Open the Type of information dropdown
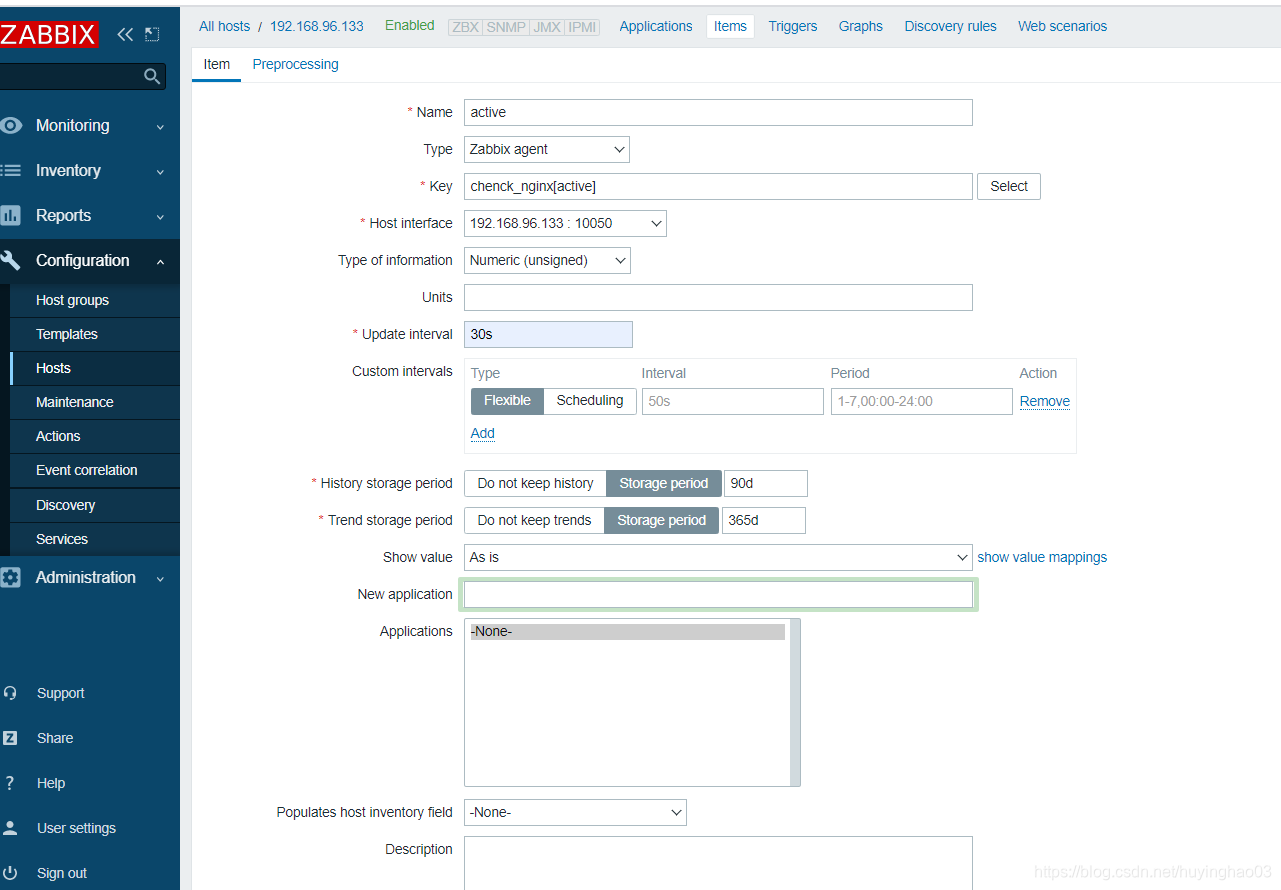 pos(547,260)
